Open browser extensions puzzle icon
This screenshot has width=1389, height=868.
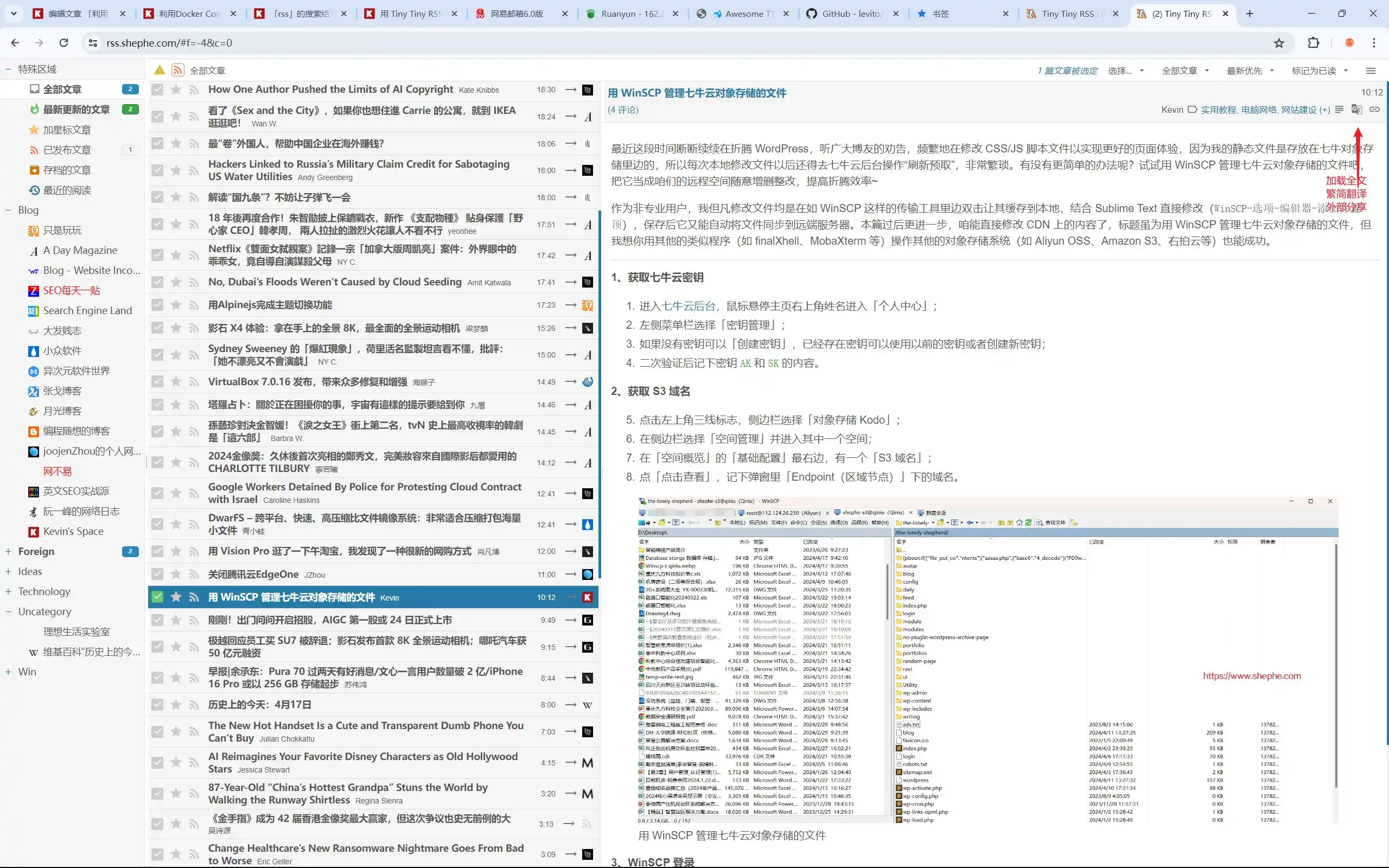(1313, 42)
